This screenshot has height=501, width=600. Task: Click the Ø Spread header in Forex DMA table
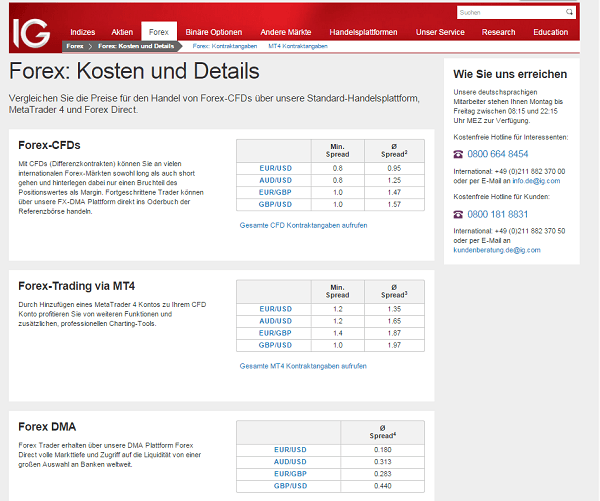[383, 432]
